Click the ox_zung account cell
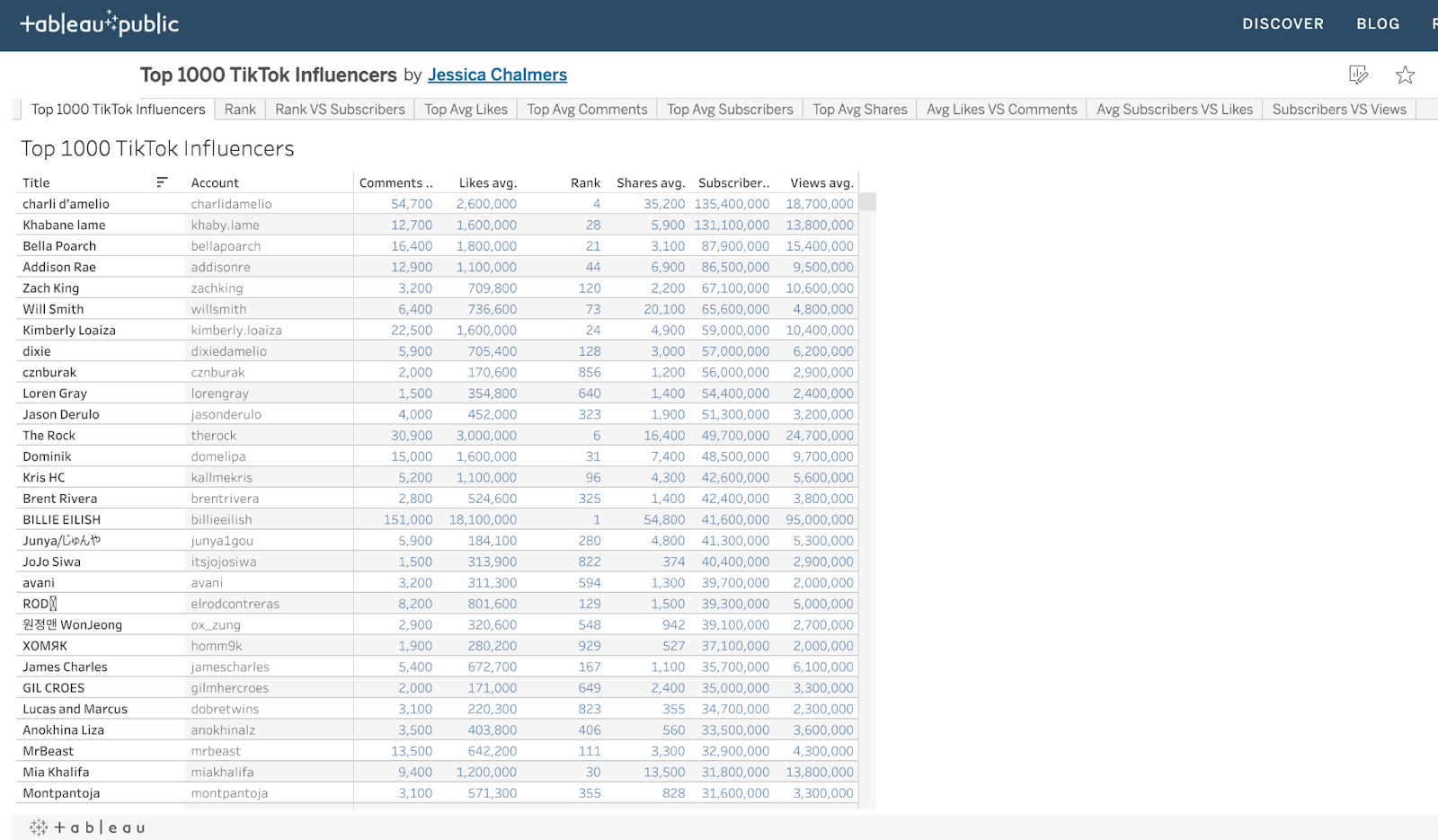The image size is (1438, 840). pyautogui.click(x=216, y=625)
